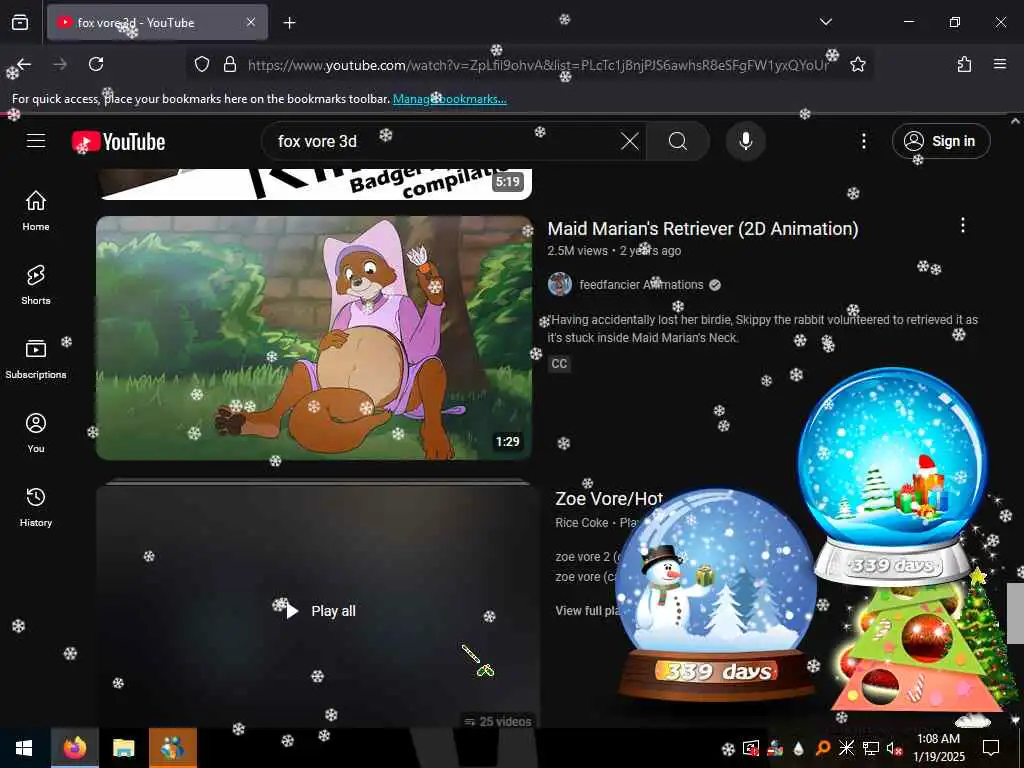Viewport: 1024px width, 768px height.
Task: Go back in the browser
Action: (24, 64)
